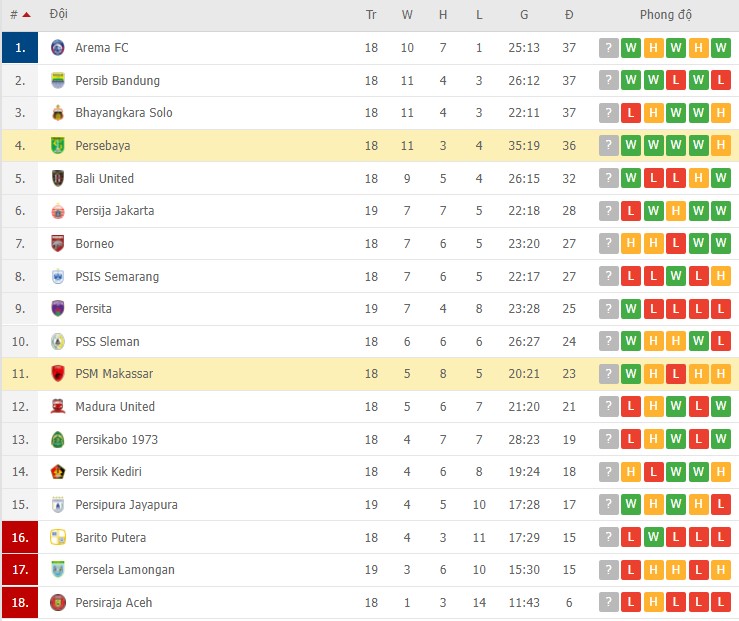
Task: Click the Barito Putera club icon
Action: tap(57, 538)
